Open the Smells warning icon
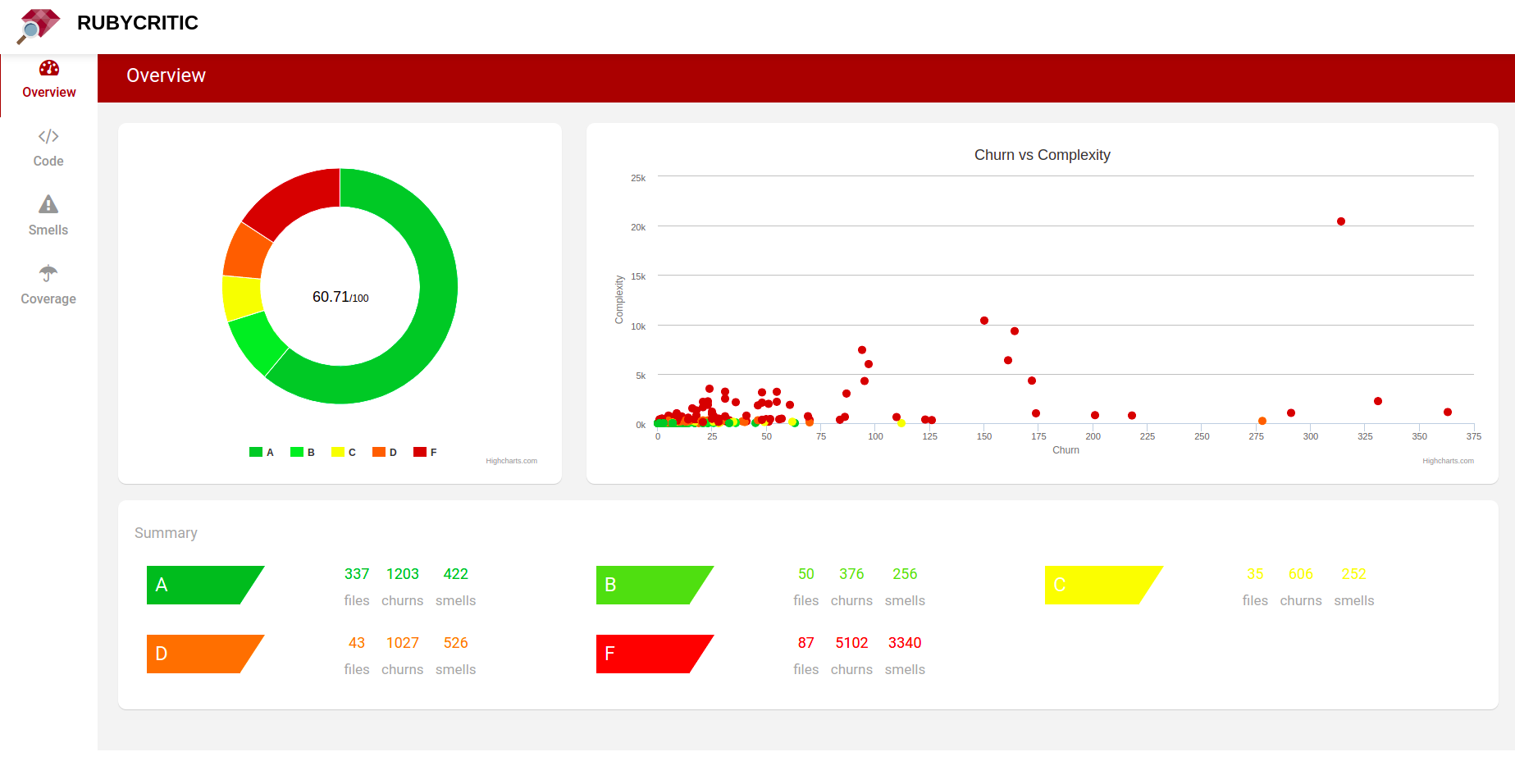Screen dimensions: 1515x784 click(x=48, y=204)
